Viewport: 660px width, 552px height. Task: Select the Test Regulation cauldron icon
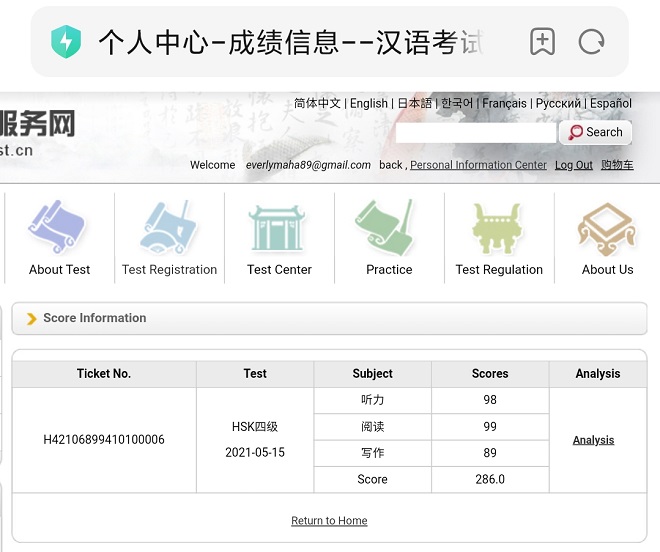[499, 229]
